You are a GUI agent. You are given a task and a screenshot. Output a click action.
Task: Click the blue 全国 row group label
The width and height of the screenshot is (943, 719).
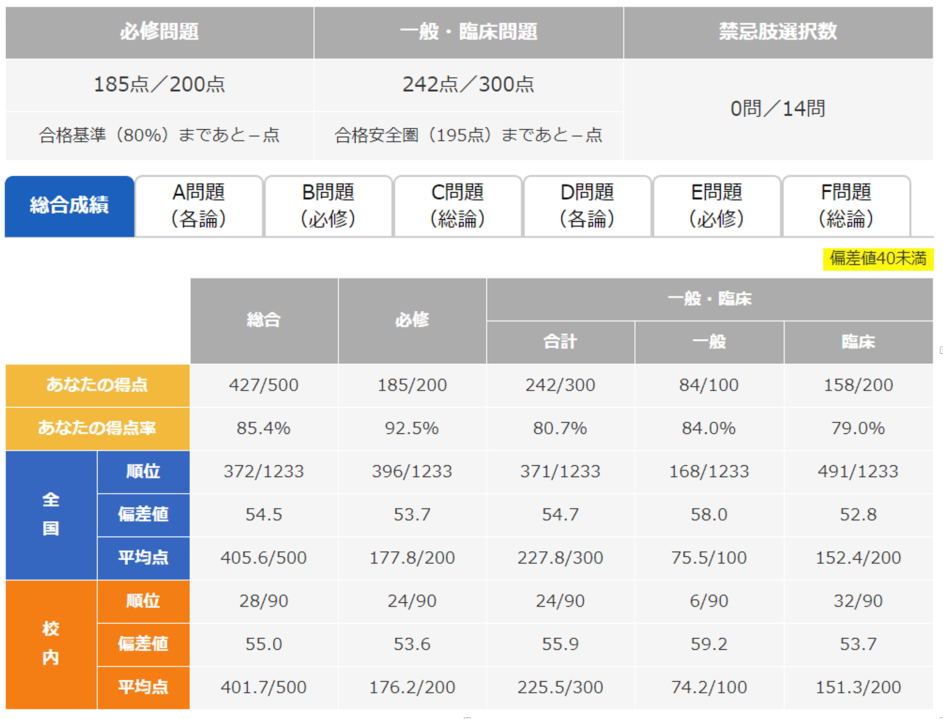point(51,515)
